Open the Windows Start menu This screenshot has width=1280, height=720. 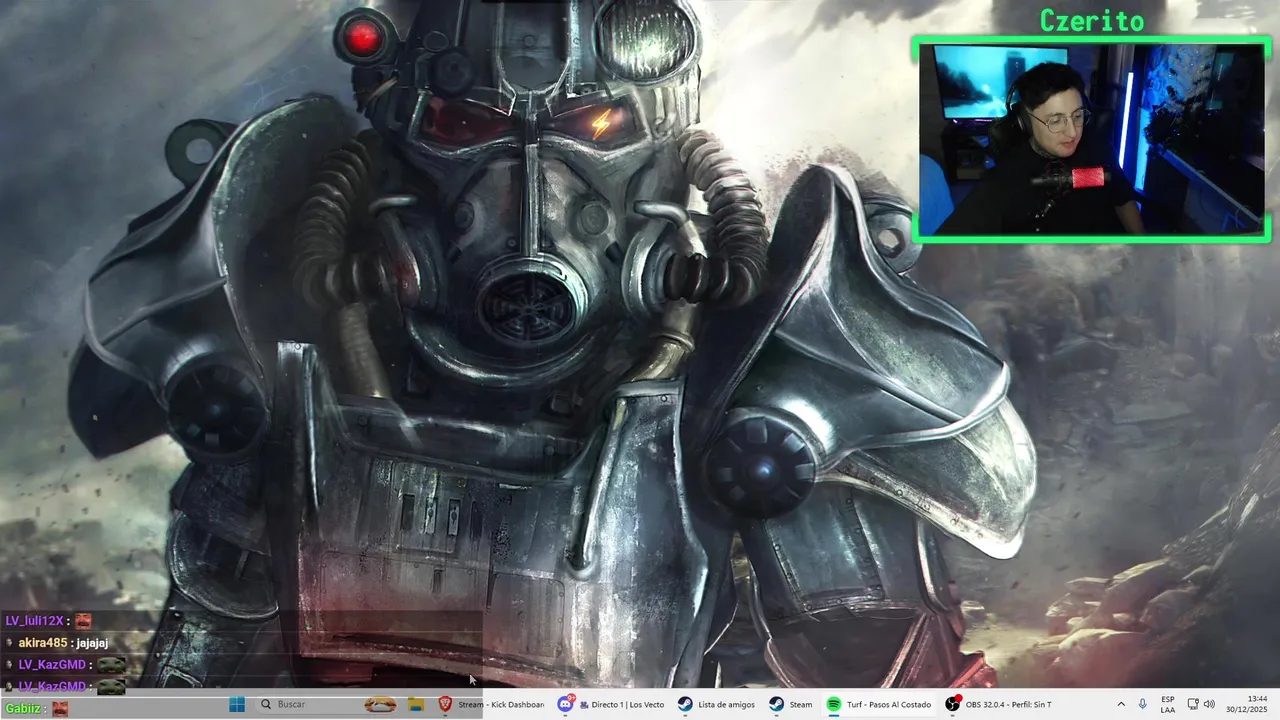click(237, 704)
